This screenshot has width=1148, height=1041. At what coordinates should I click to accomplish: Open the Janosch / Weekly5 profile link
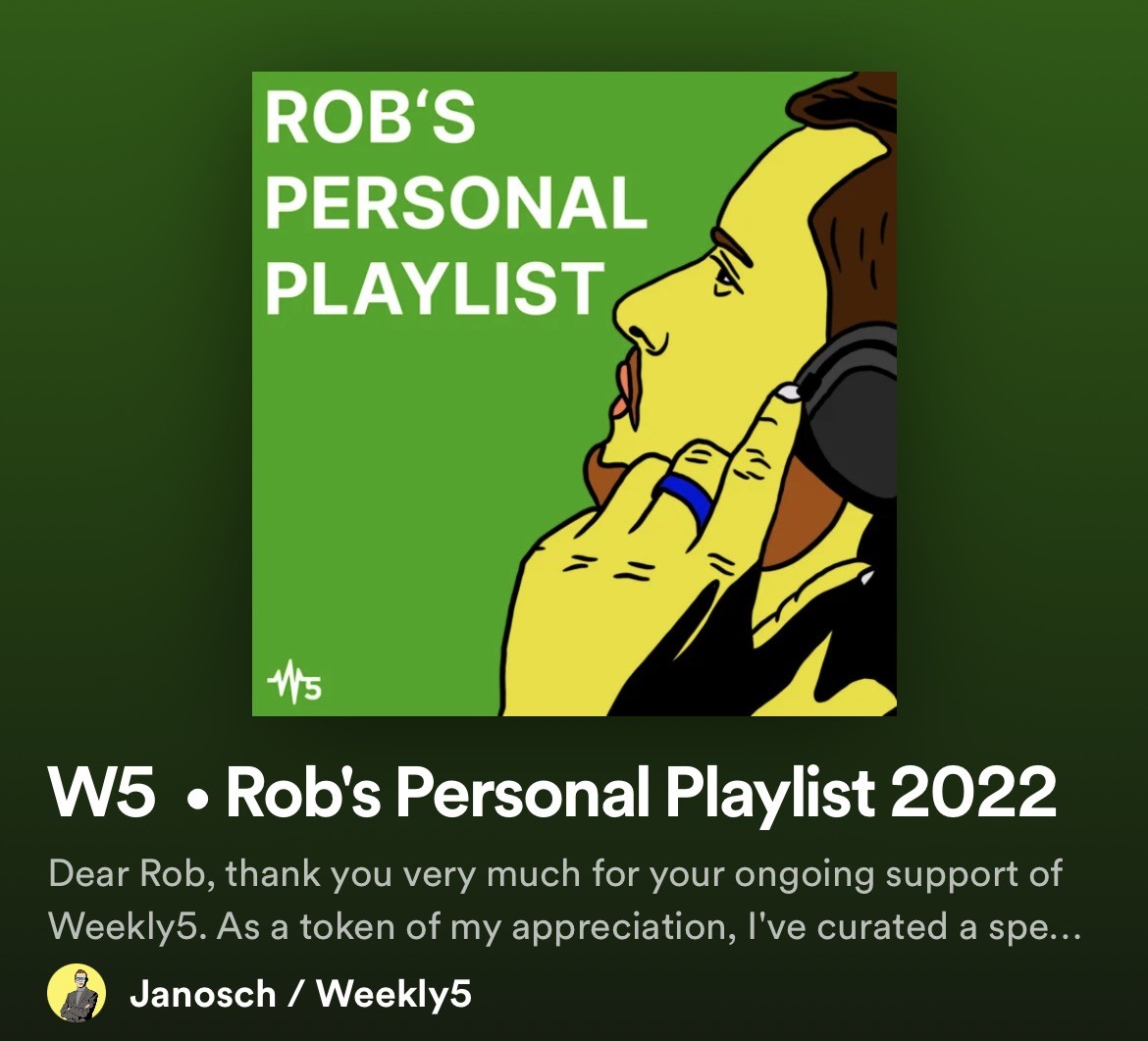click(x=300, y=994)
